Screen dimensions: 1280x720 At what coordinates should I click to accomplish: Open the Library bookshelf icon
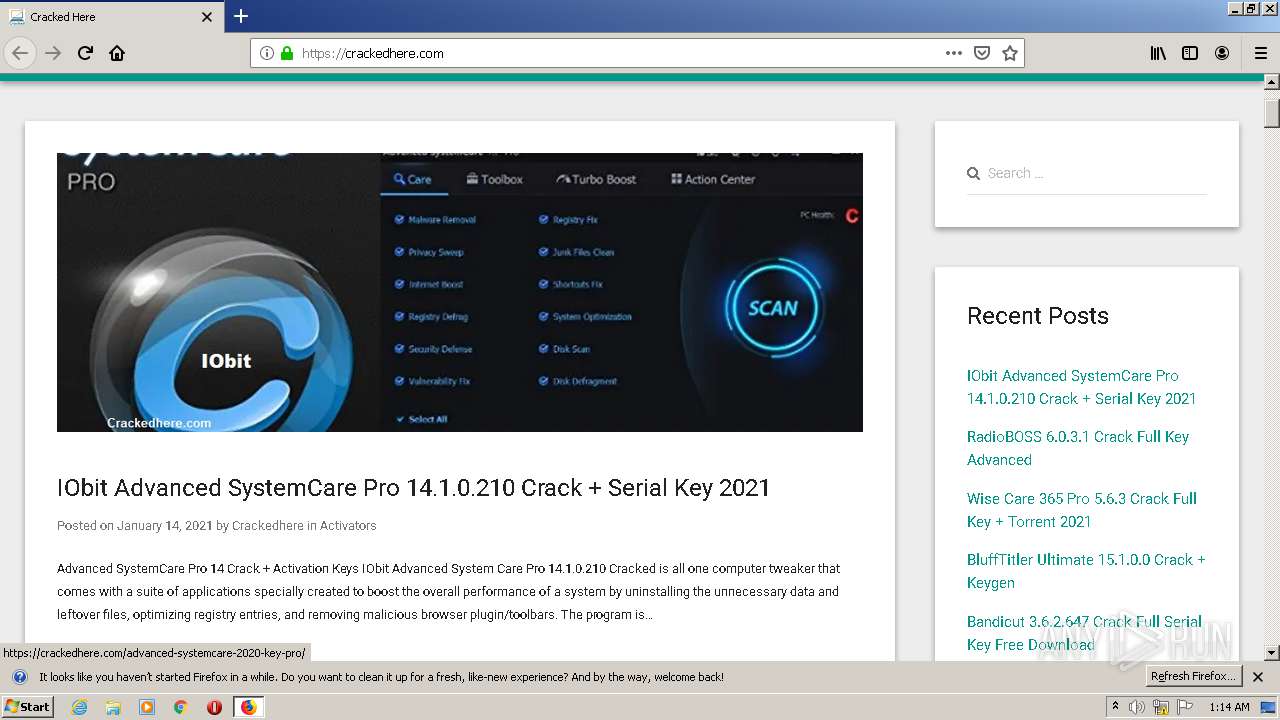click(1158, 53)
